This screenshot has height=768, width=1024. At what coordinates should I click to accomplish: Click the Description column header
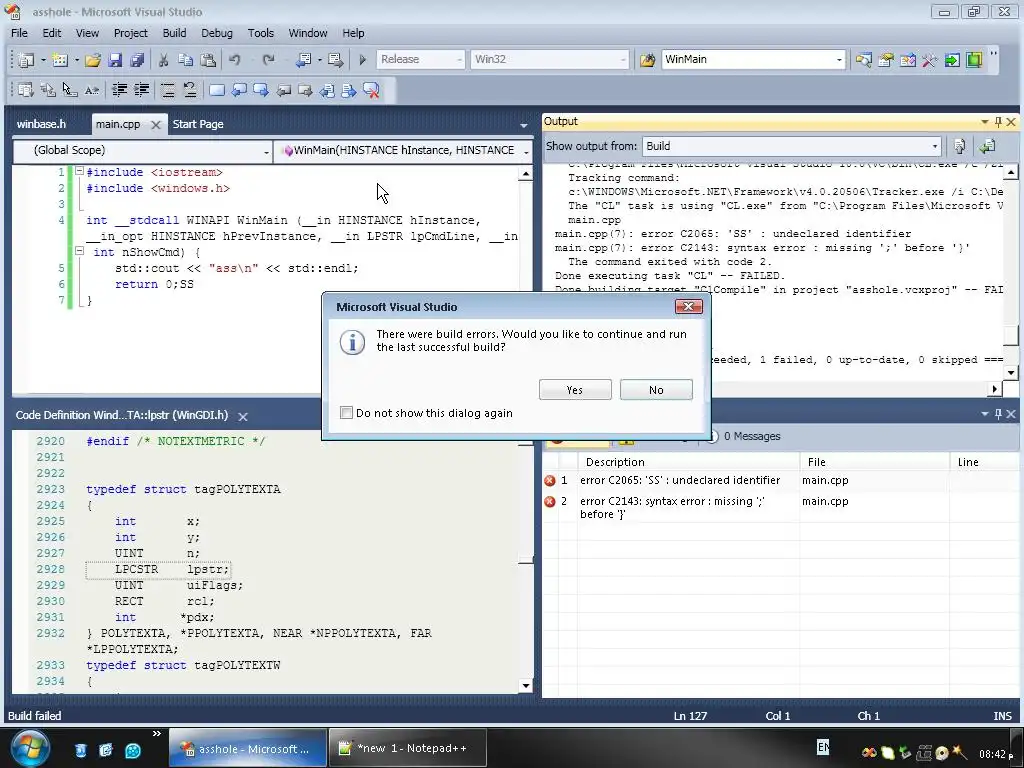pos(688,462)
